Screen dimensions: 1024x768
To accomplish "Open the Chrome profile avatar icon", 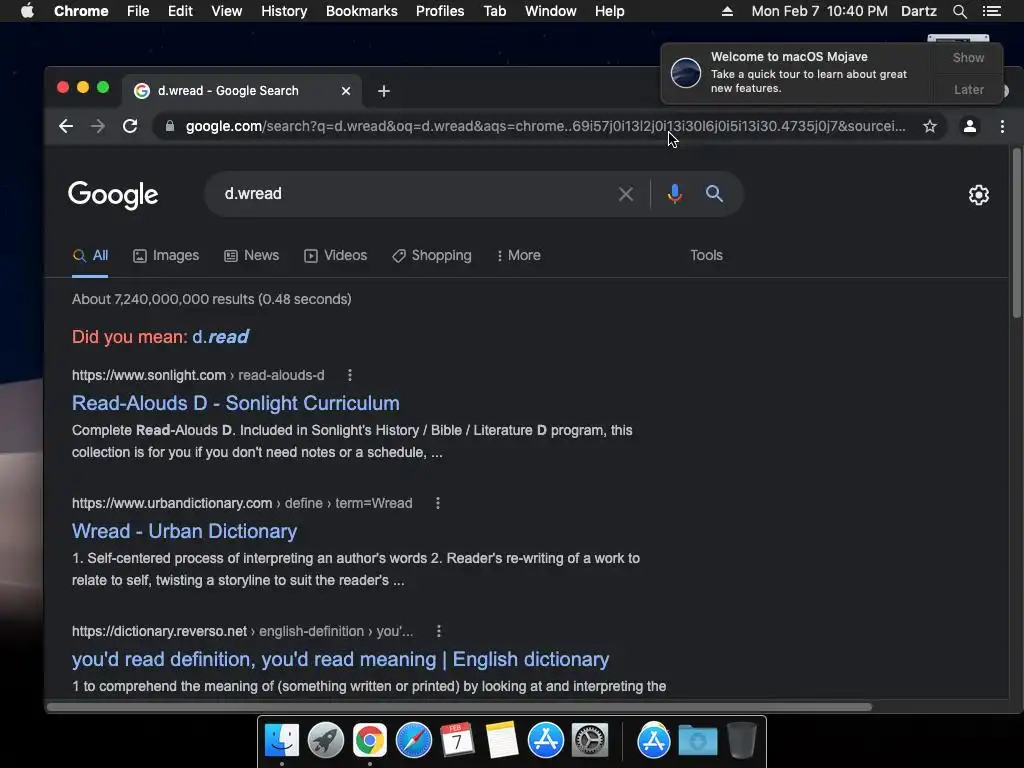I will [970, 126].
